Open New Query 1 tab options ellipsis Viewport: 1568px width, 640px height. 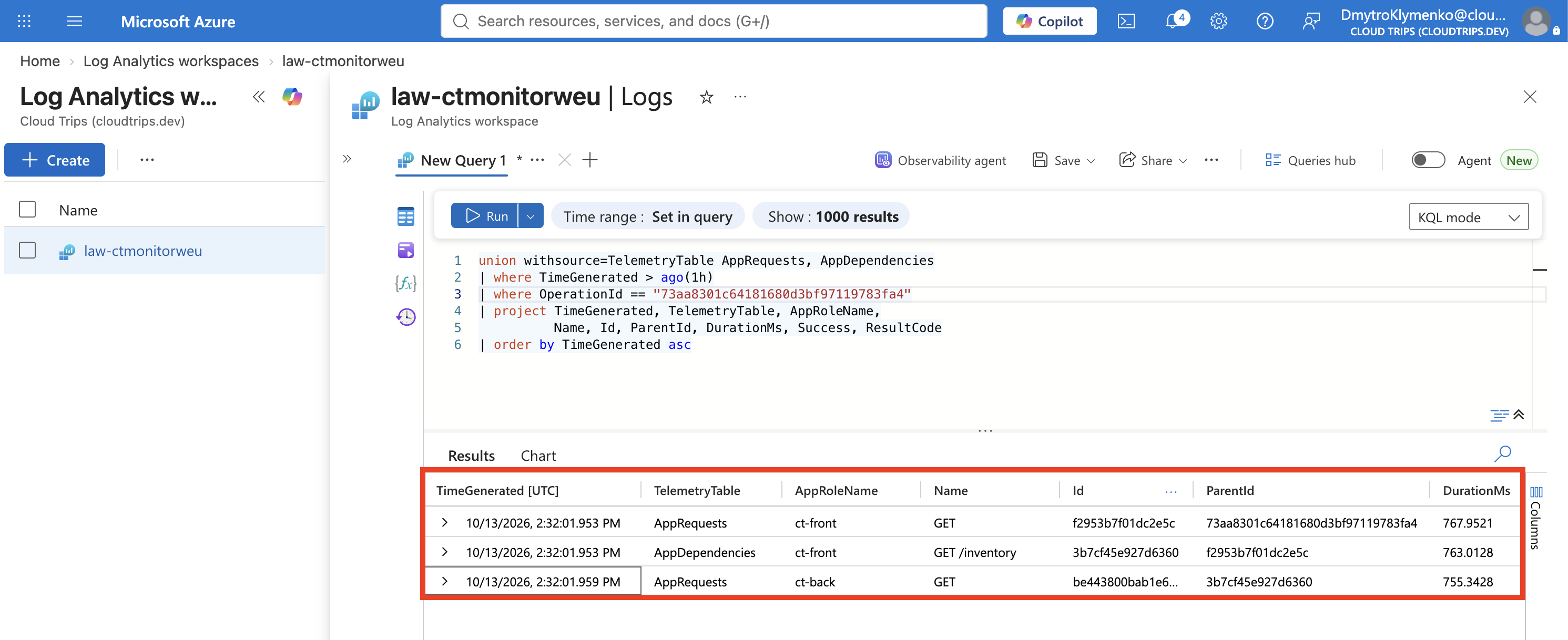537,160
